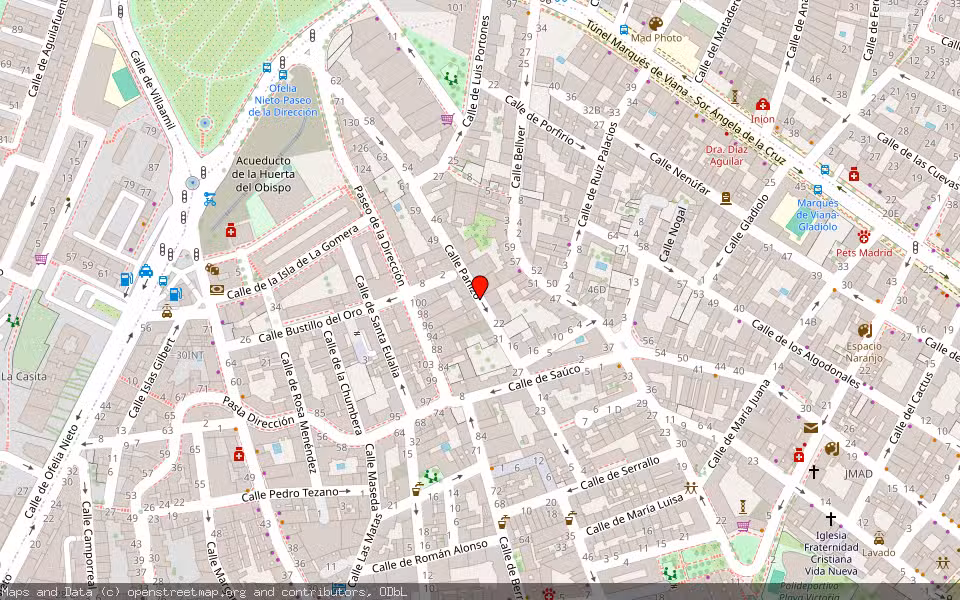Viewport: 960px width, 600px height.
Task: Click the Calle Islas Gilbert label
Action: pyautogui.click(x=153, y=376)
